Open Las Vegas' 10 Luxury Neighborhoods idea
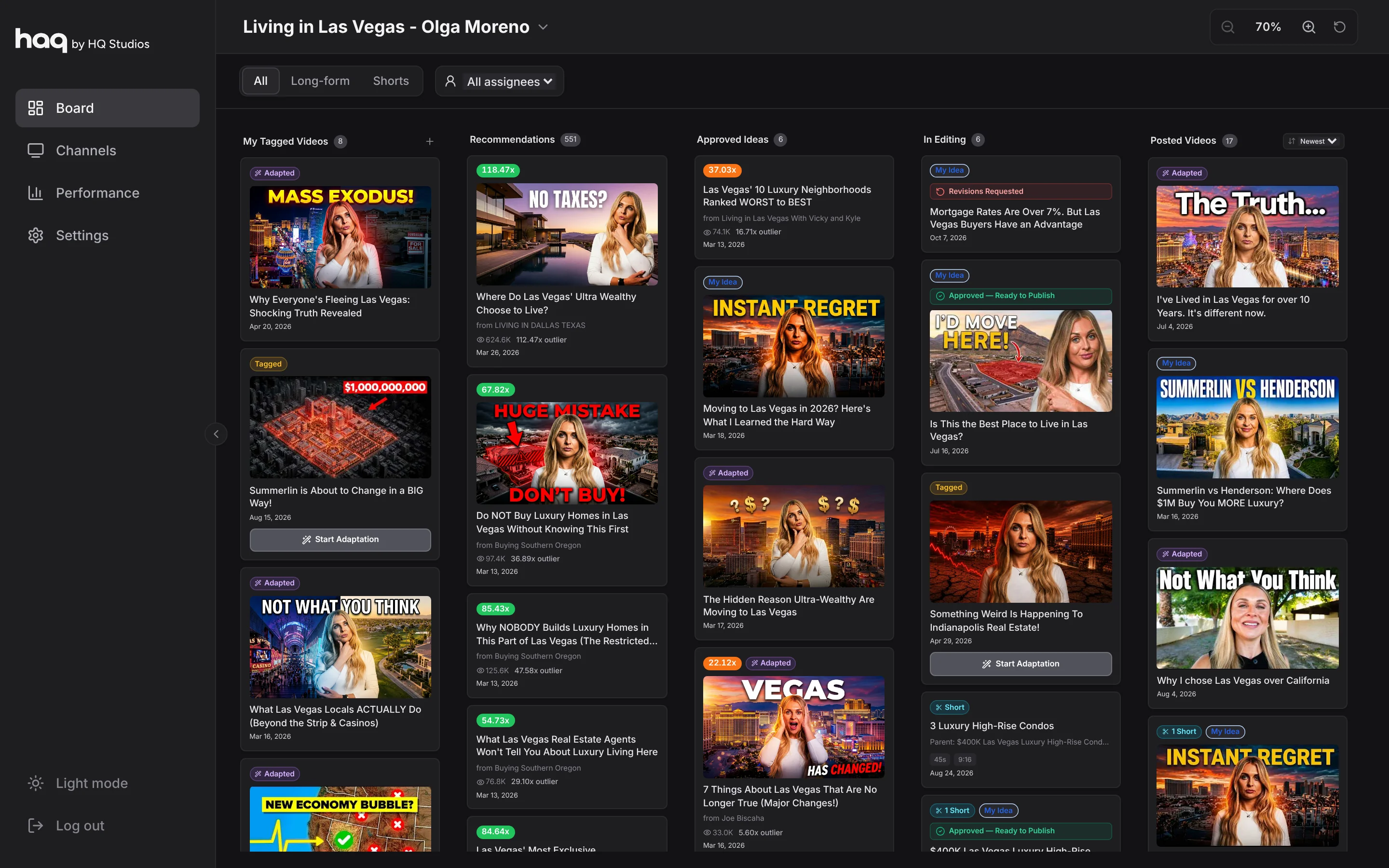Image resolution: width=1389 pixels, height=868 pixels. (x=794, y=207)
